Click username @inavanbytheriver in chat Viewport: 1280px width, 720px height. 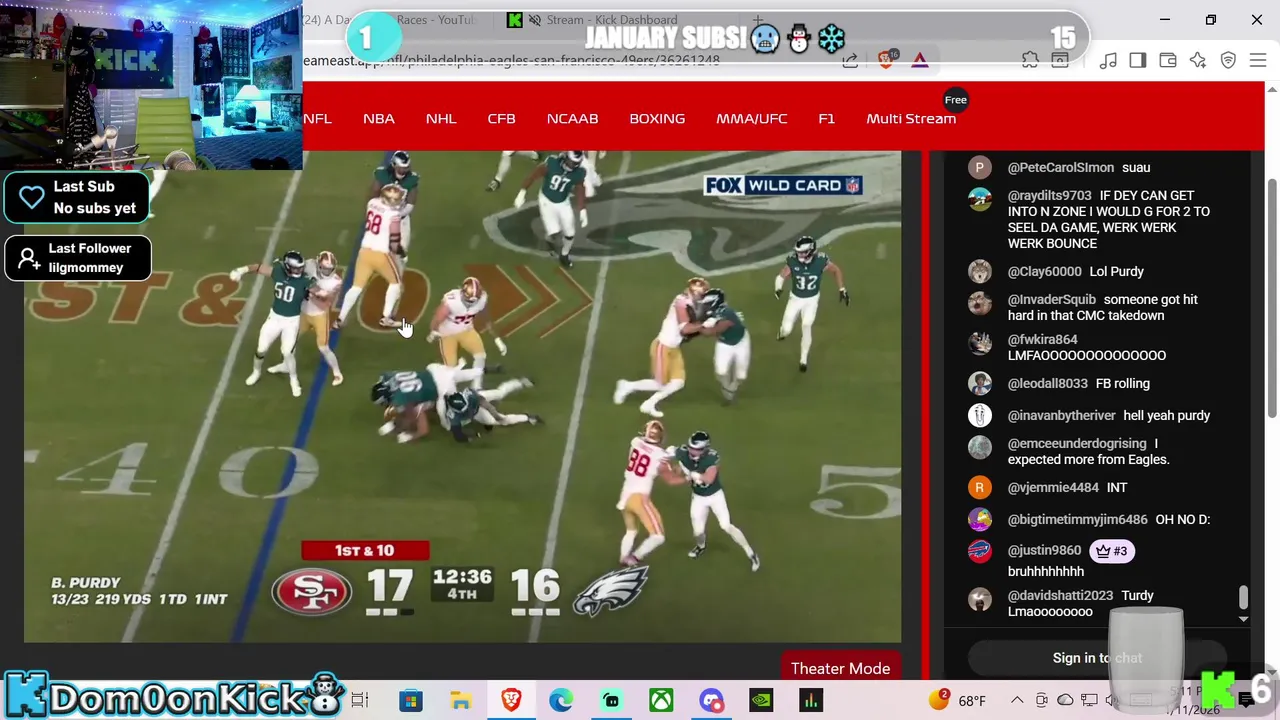coord(1061,415)
